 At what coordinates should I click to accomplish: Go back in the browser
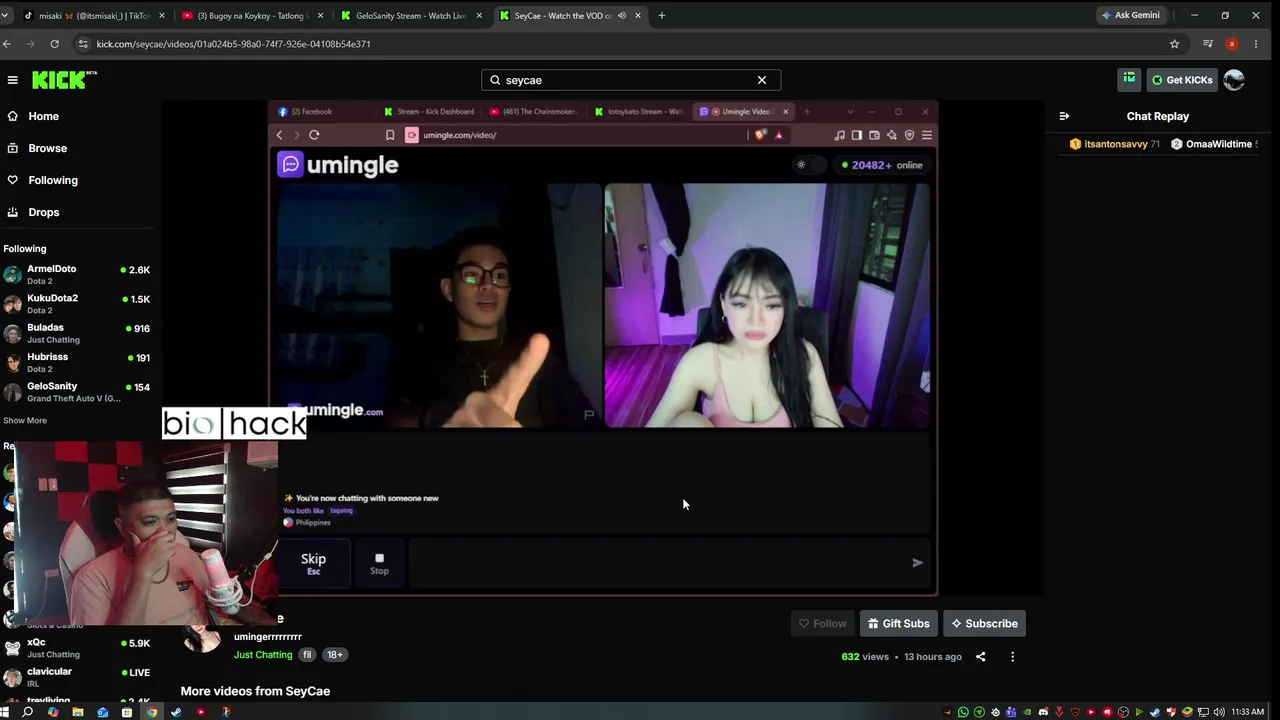pyautogui.click(x=7, y=44)
